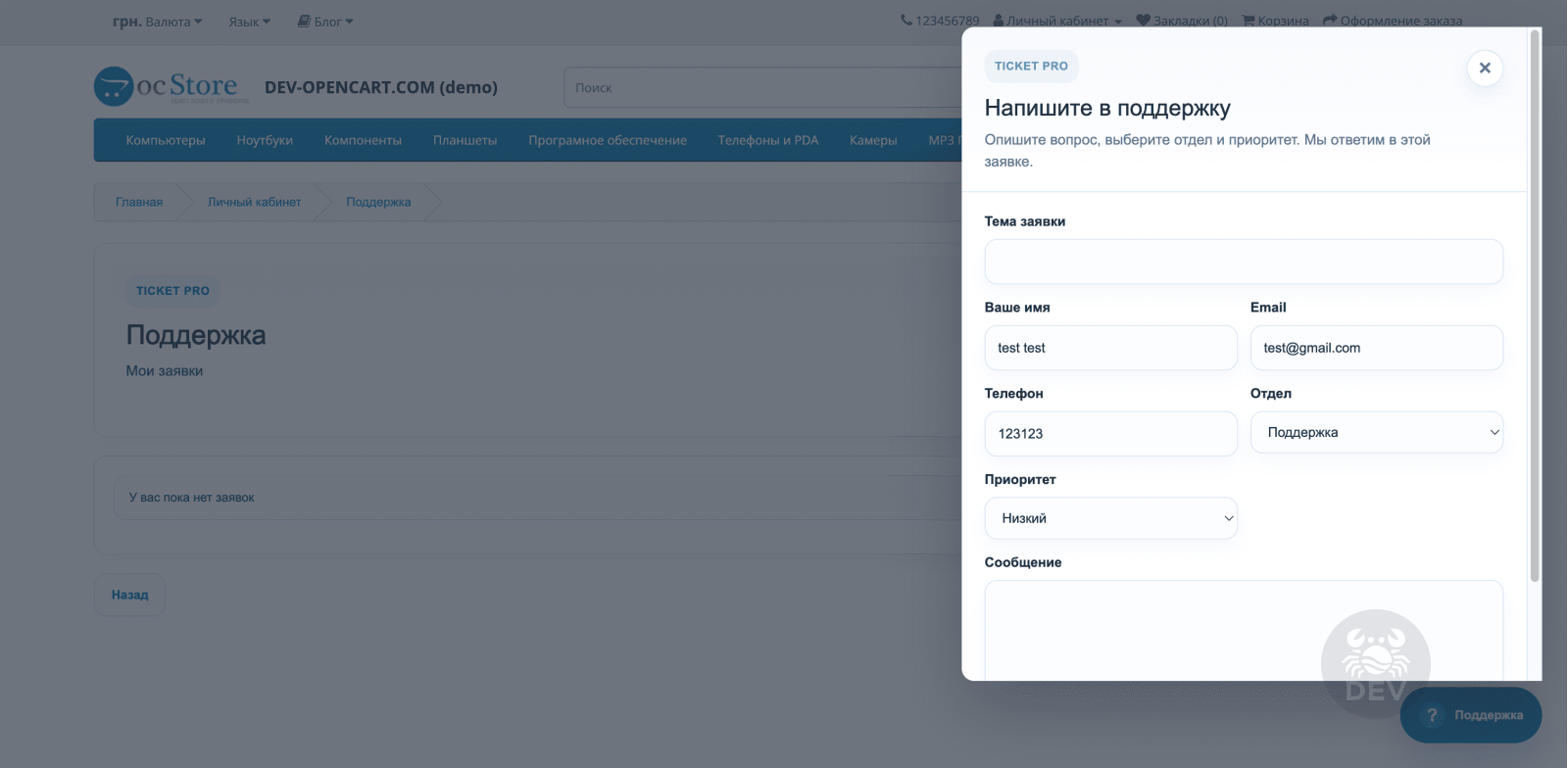Open the Ноутбуки category menu
Screen dimensions: 1568x768
(x=265, y=140)
